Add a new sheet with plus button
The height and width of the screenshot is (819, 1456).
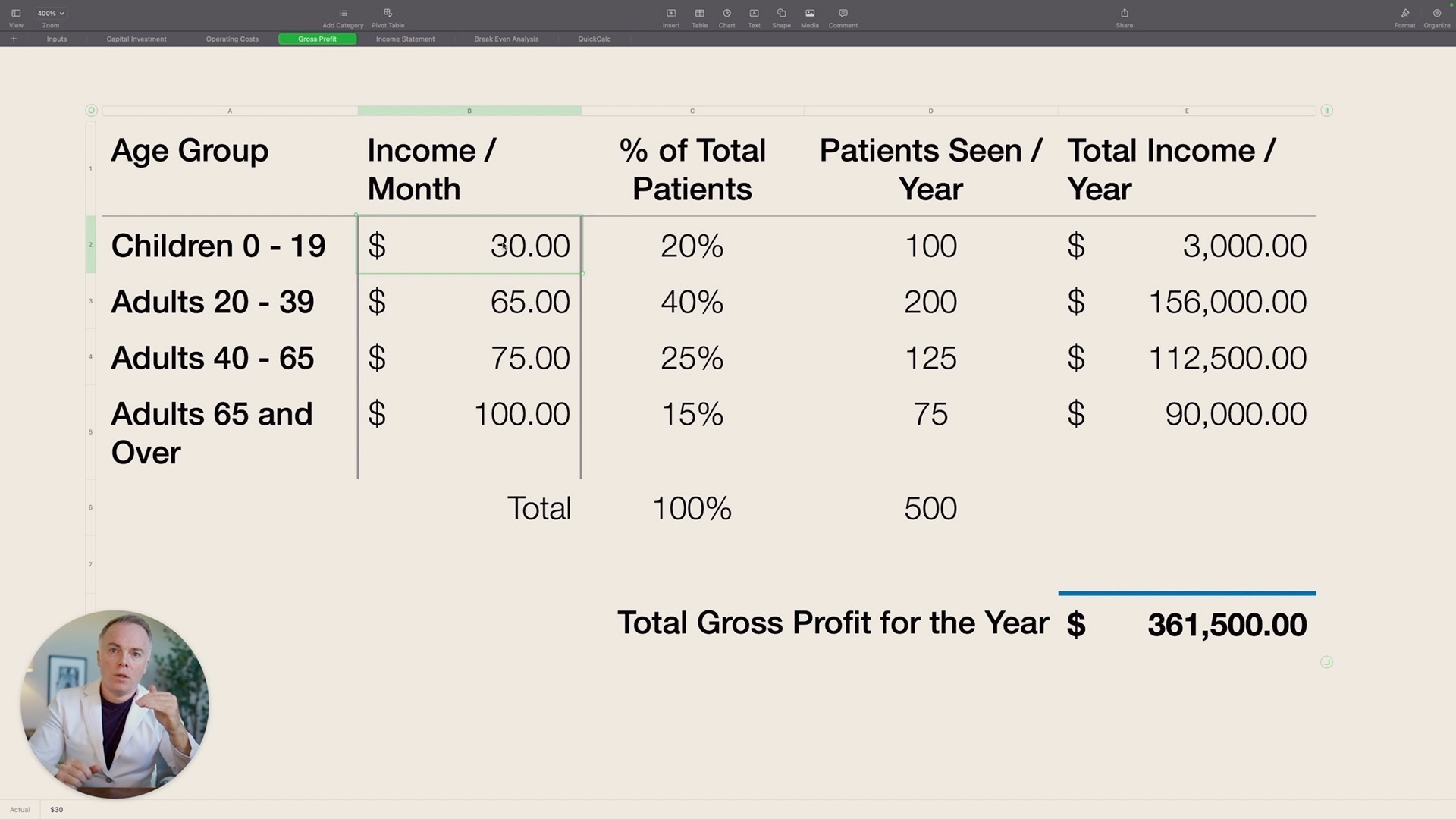(x=14, y=39)
